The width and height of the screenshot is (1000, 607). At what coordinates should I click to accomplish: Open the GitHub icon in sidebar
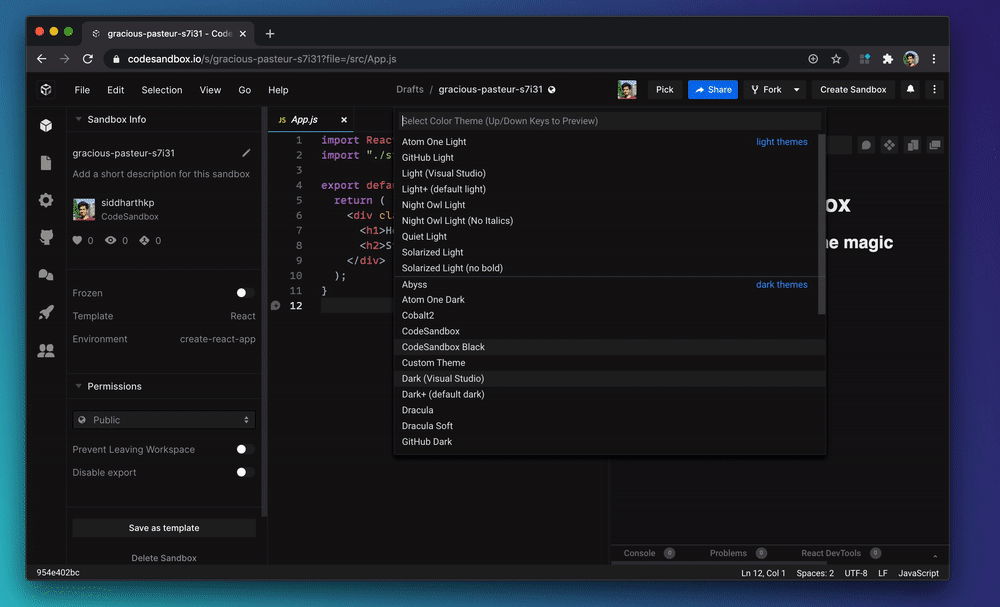click(46, 237)
